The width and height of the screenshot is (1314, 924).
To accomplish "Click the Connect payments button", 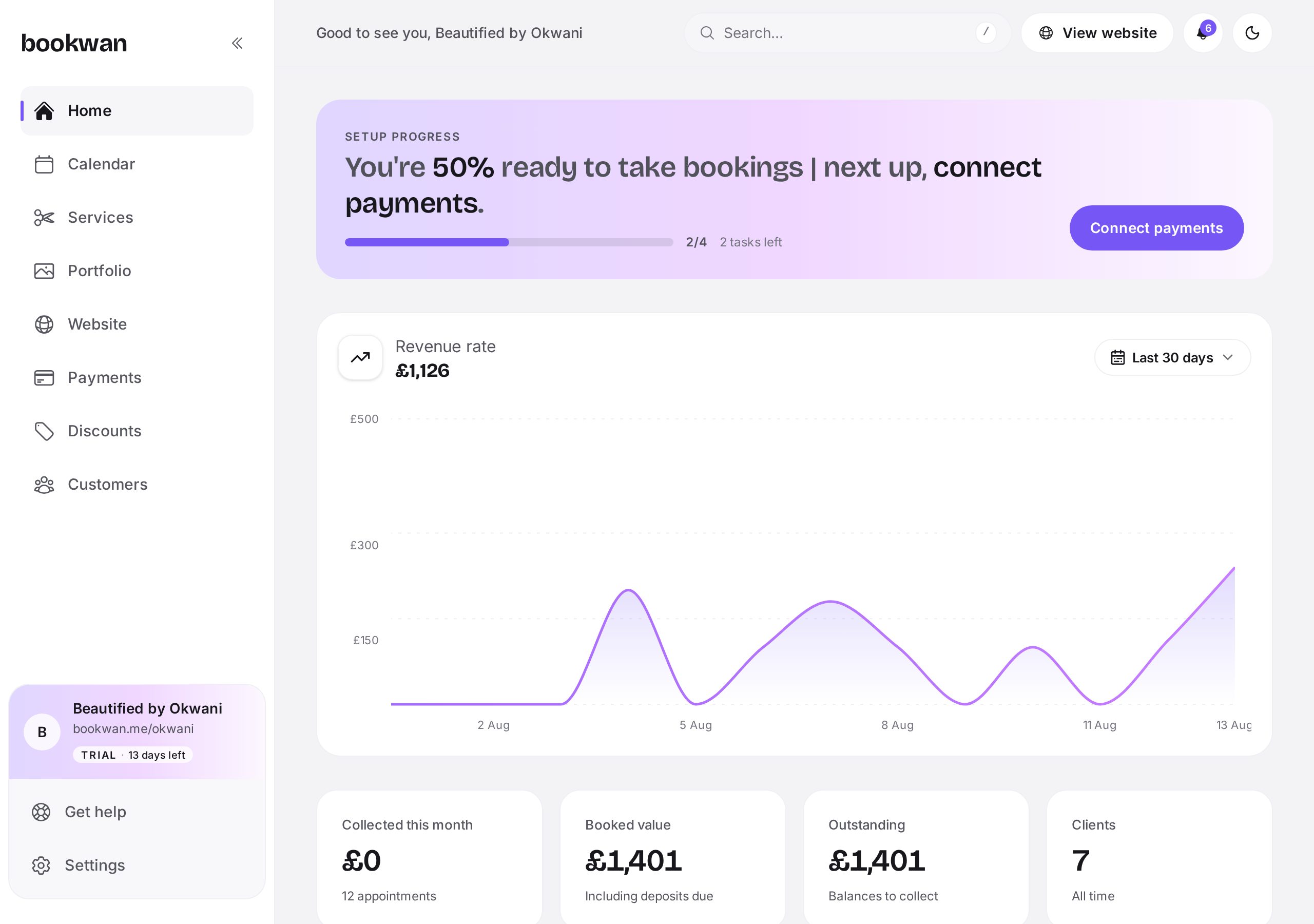I will pos(1156,228).
